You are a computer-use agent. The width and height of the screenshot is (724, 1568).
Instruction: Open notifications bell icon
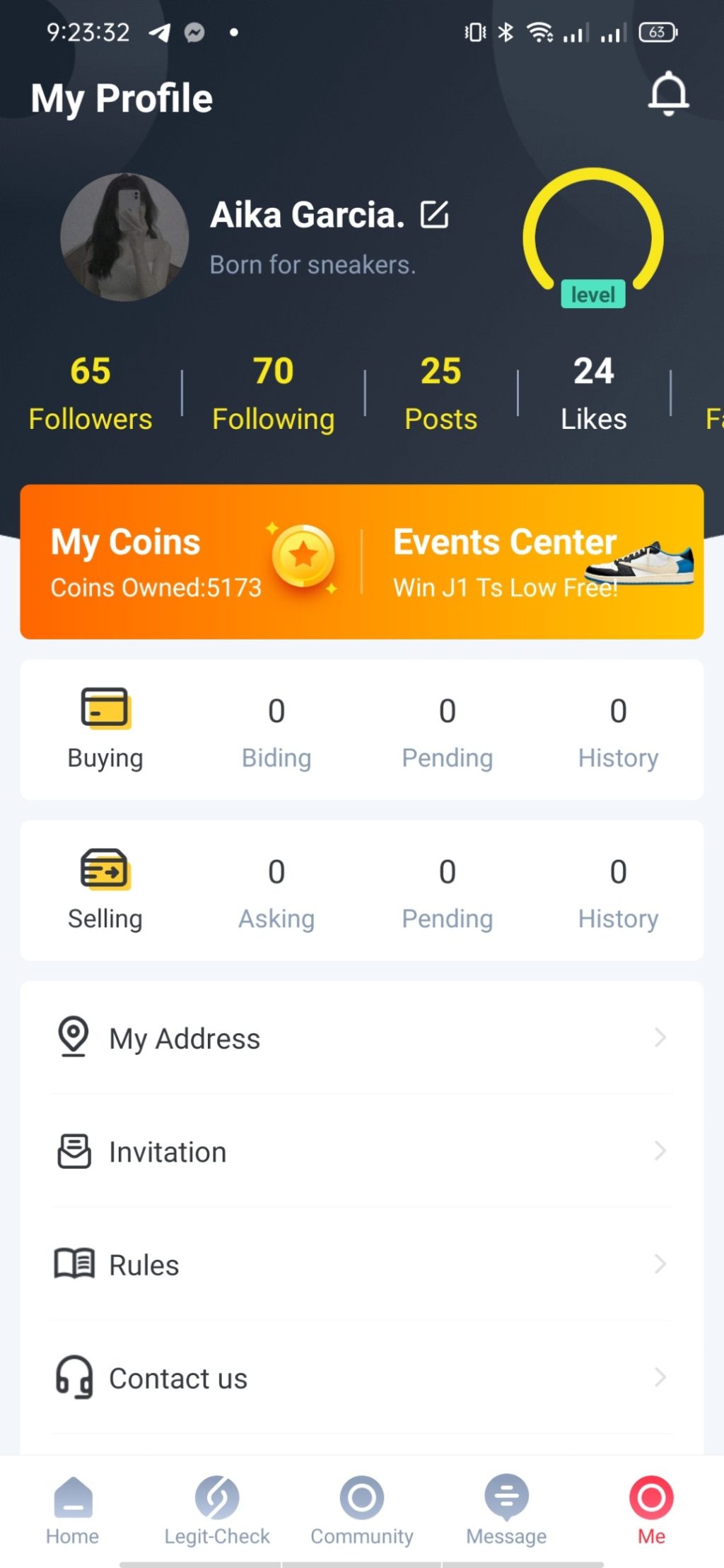coord(668,93)
